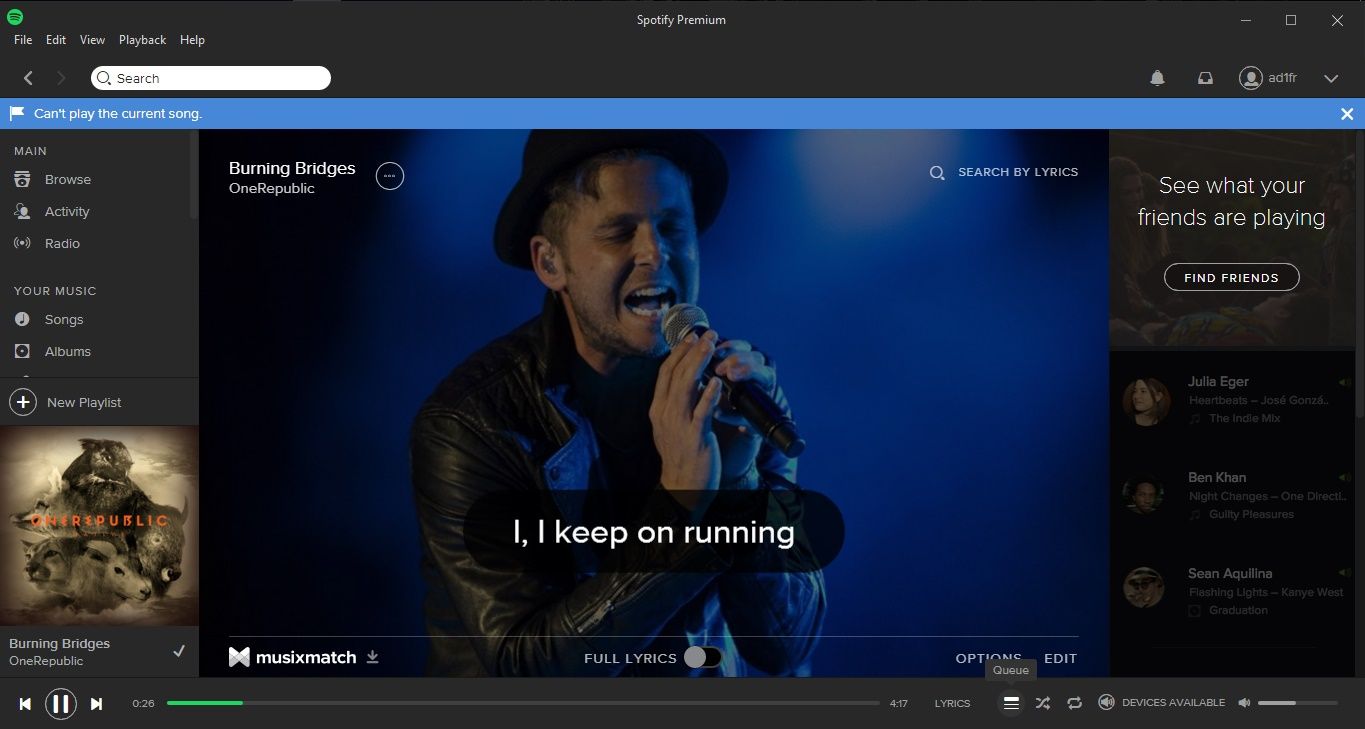This screenshot has width=1365, height=729.
Task: Expand the ad1fr account dropdown arrow
Action: [1330, 78]
